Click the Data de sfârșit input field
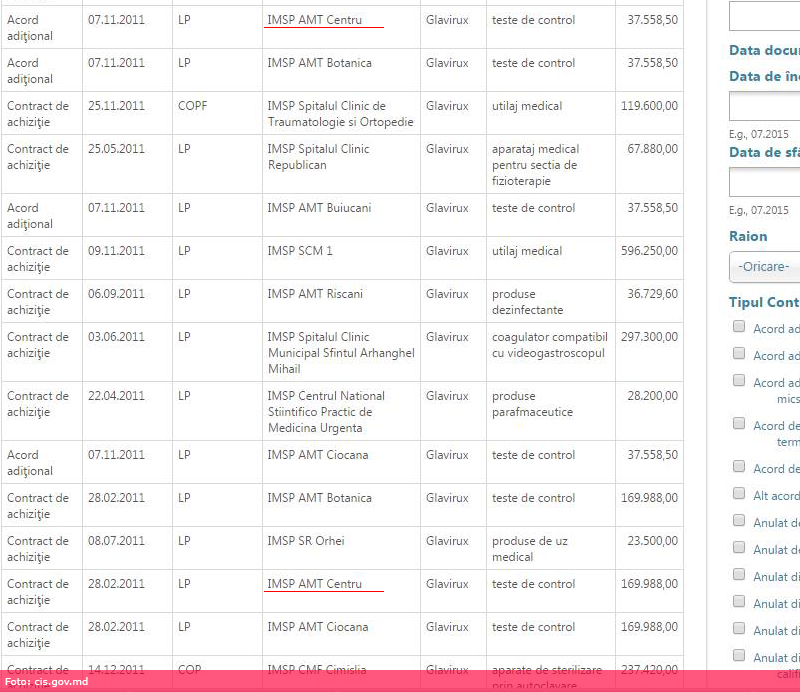The height and width of the screenshot is (692, 800). pyautogui.click(x=765, y=182)
